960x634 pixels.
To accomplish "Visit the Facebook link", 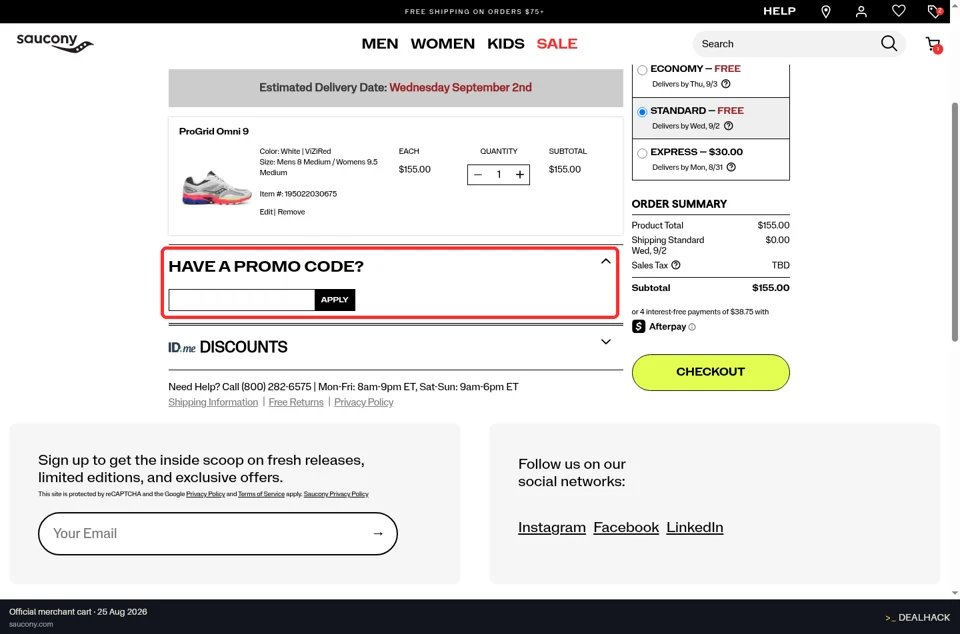I will tap(626, 528).
